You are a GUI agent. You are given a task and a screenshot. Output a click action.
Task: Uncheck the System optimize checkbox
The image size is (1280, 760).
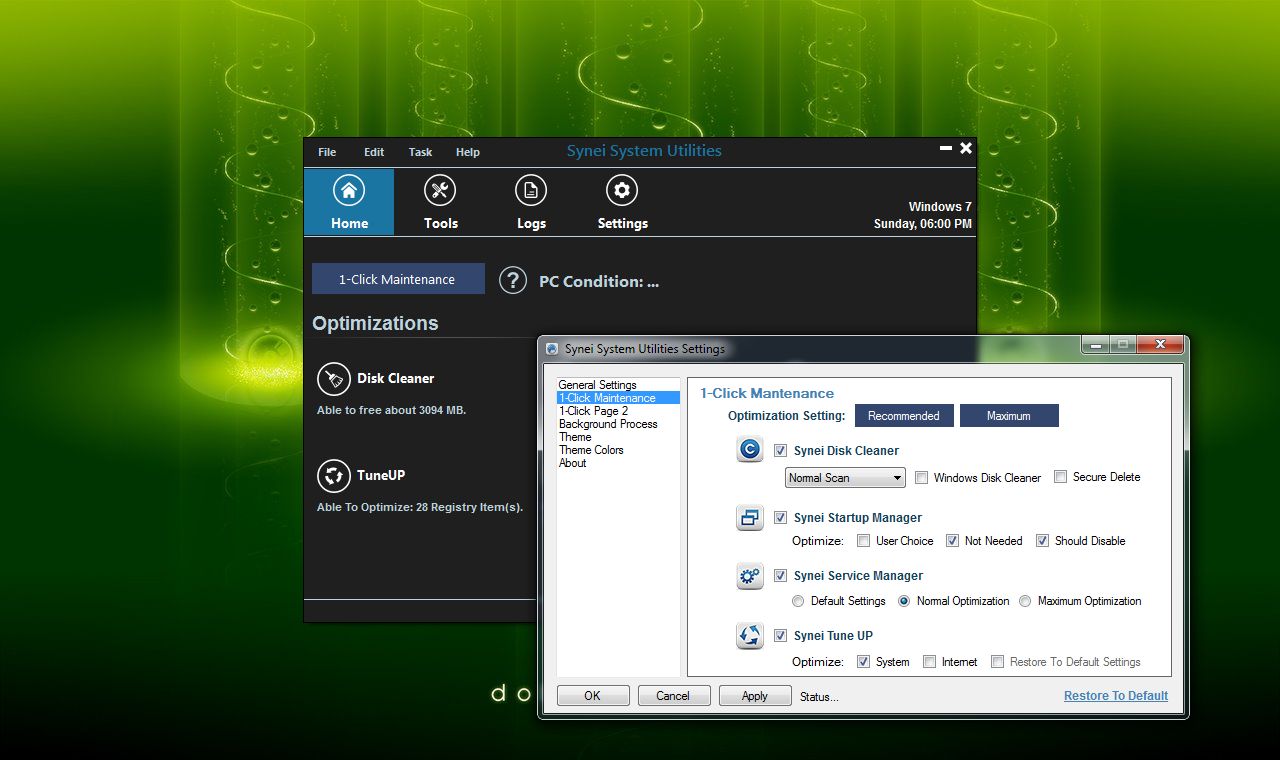tap(864, 662)
